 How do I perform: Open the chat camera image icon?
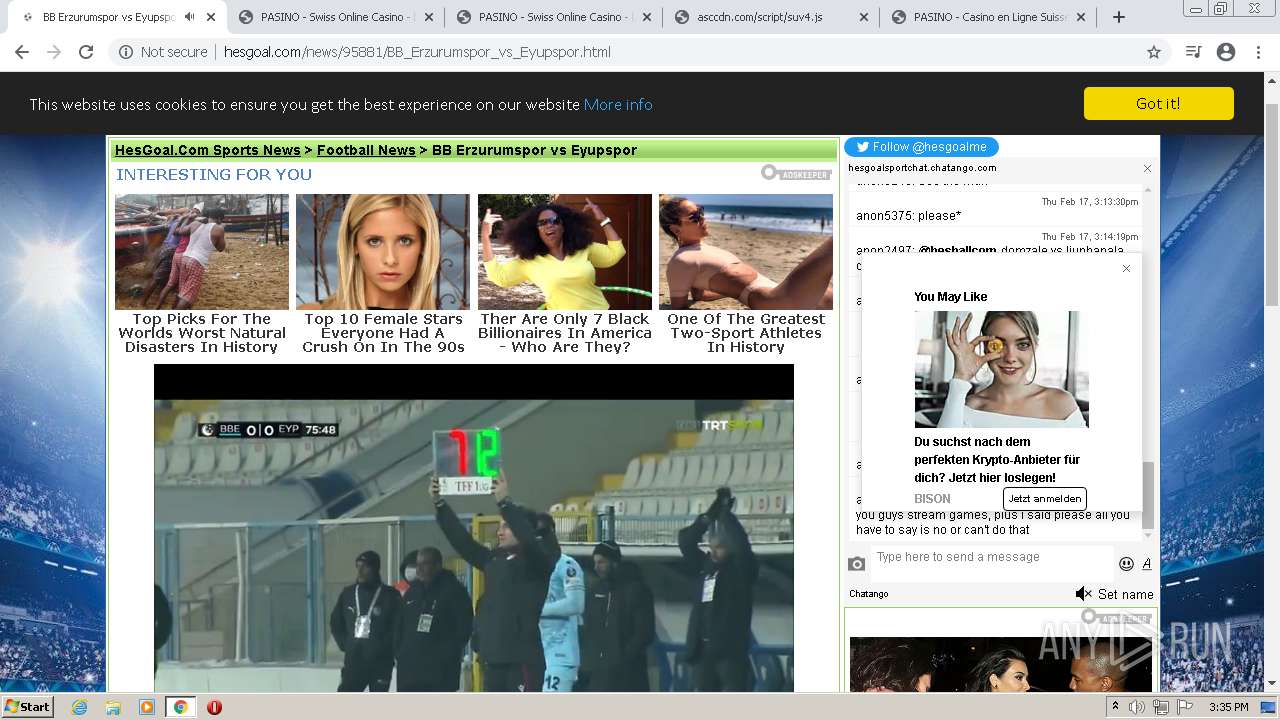[x=856, y=564]
